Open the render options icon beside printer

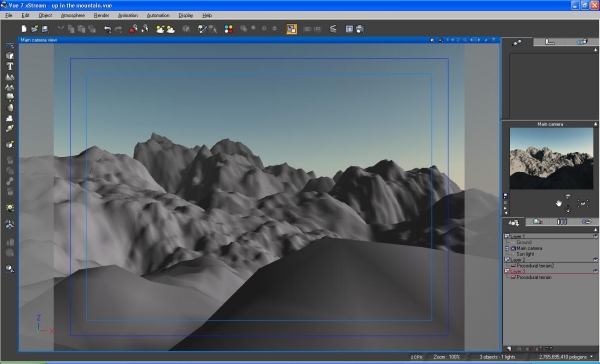coord(349,29)
